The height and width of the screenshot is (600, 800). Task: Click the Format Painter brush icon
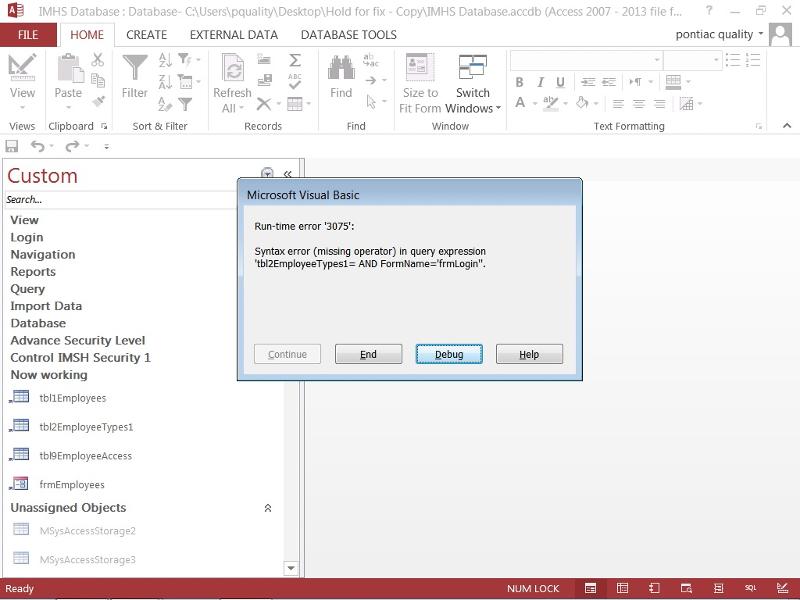tap(98, 101)
